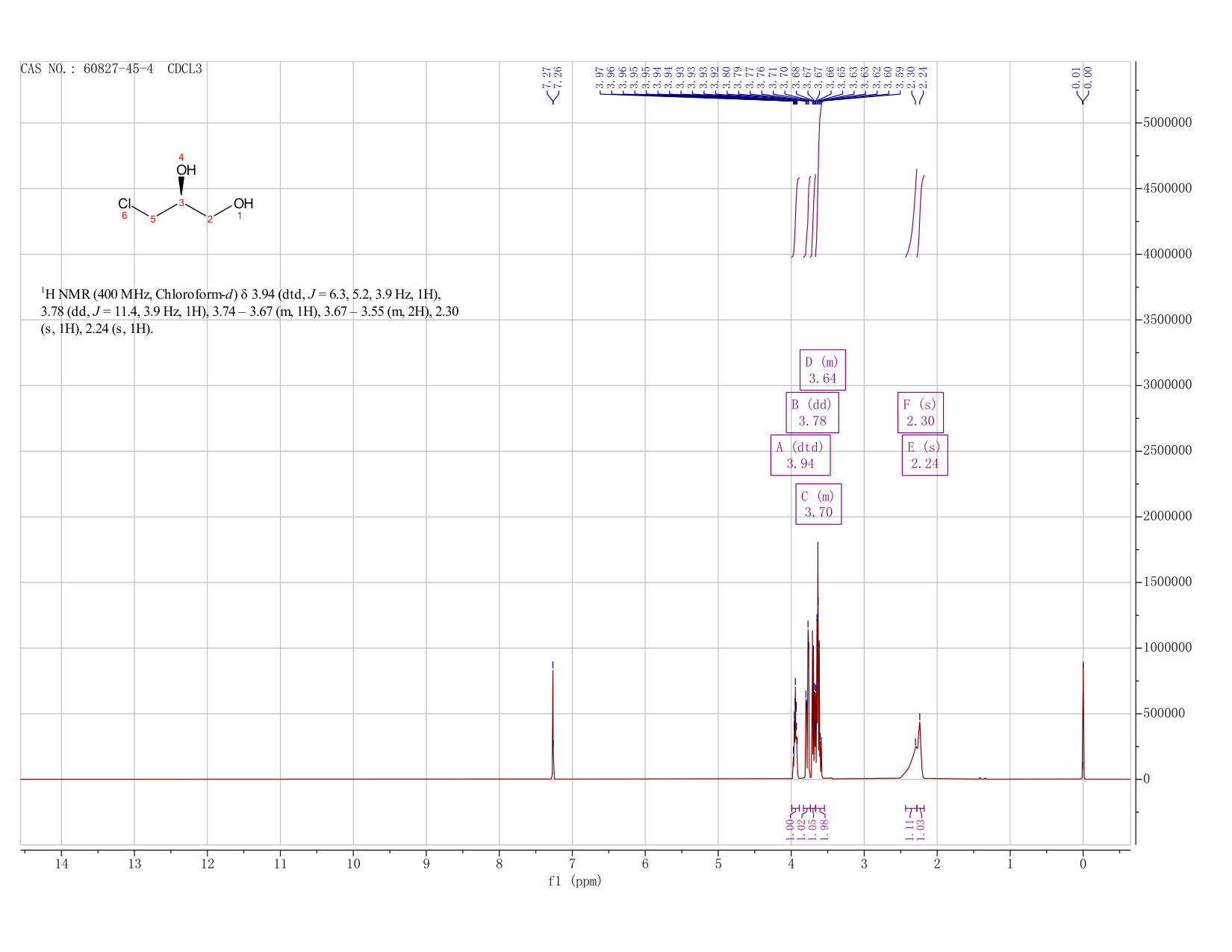This screenshot has height=952, width=1232.
Task: Click x-axis tick label 13
Action: pos(134,863)
